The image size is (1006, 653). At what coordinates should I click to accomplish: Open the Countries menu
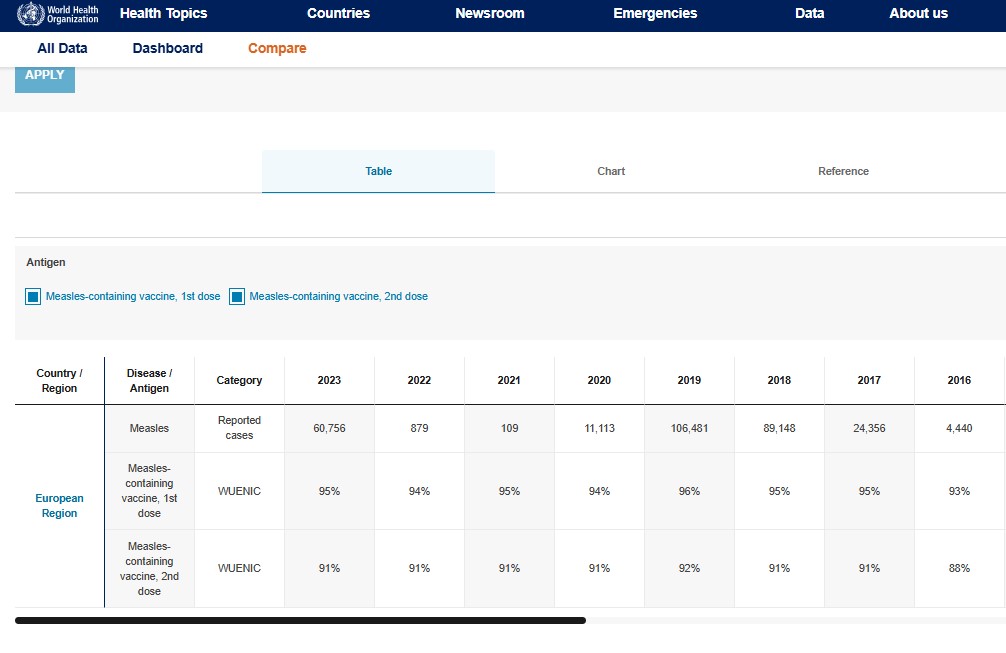coord(338,14)
